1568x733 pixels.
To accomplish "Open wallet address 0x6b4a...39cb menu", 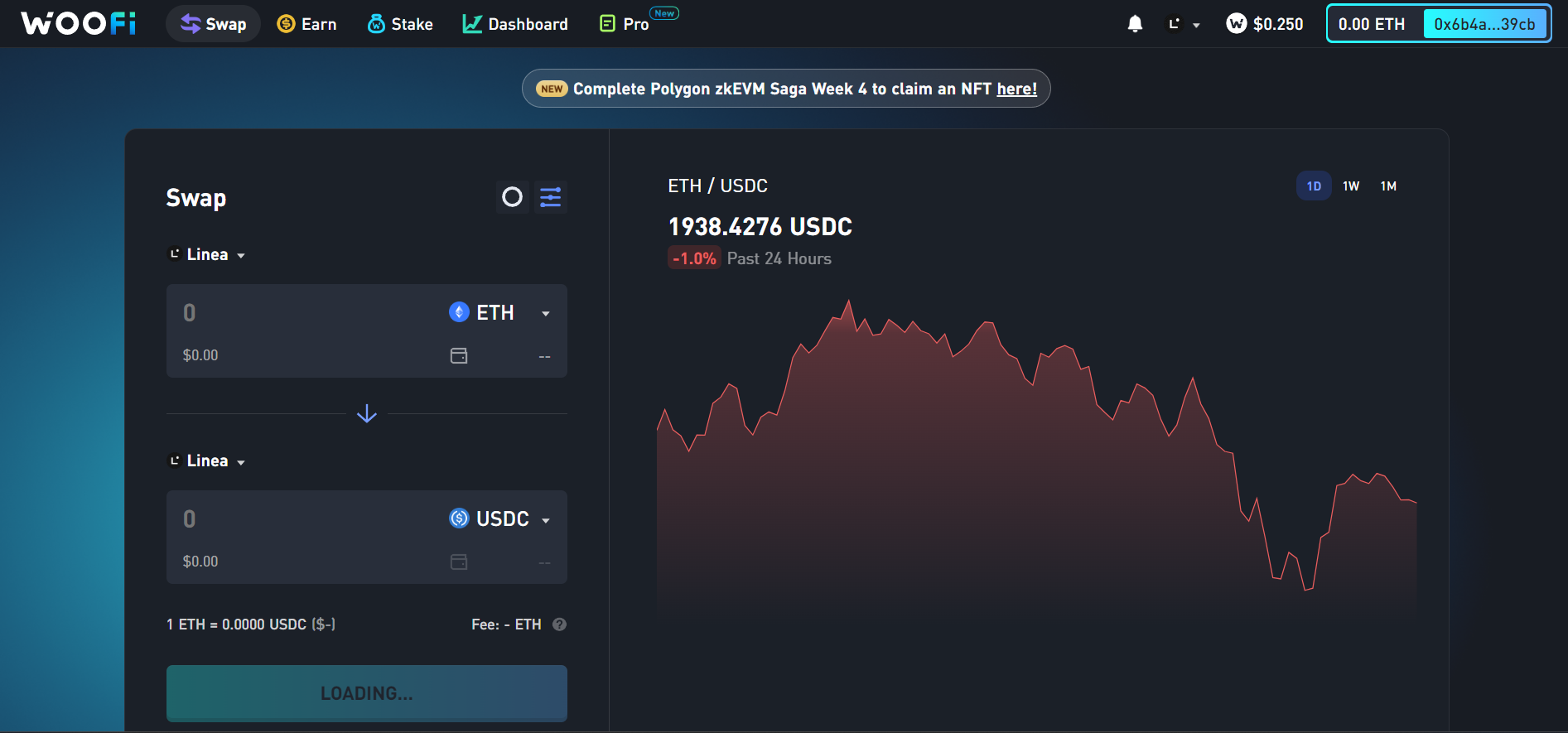I will [x=1484, y=24].
